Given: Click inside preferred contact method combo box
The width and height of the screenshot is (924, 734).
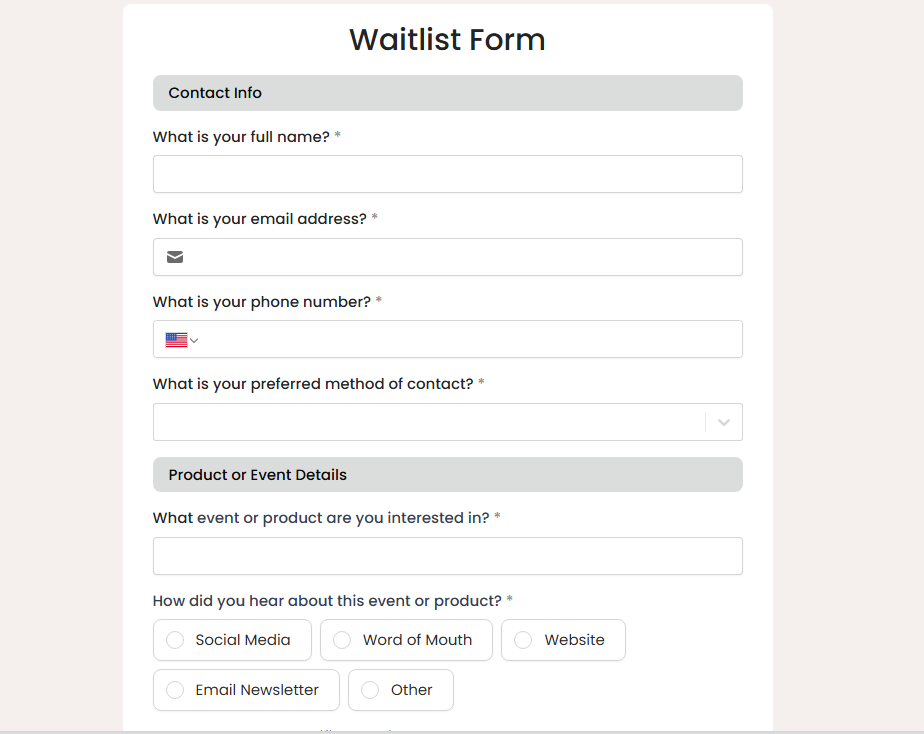Looking at the screenshot, I should [x=430, y=422].
